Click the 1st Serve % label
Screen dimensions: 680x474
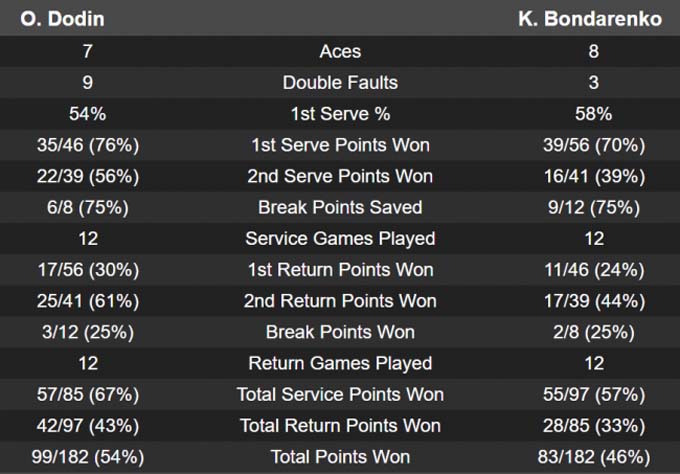point(340,114)
